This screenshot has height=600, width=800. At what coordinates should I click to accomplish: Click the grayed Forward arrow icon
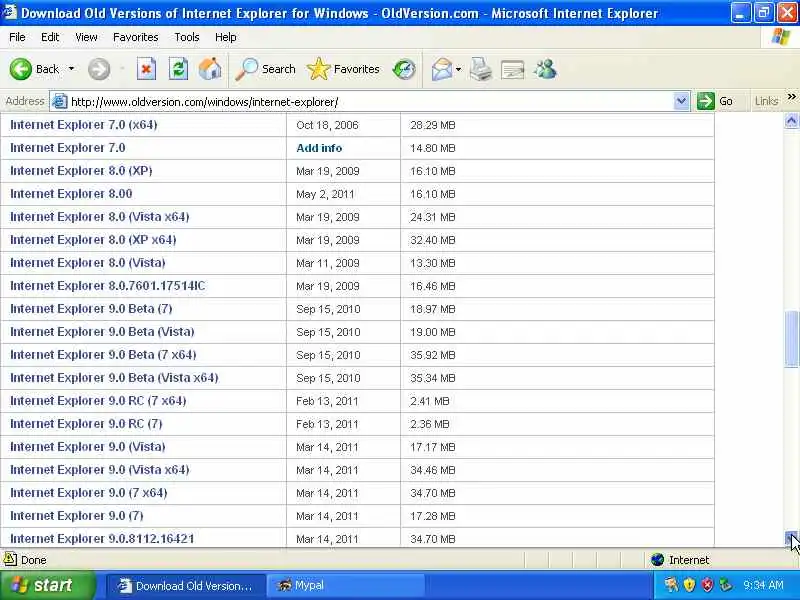tap(98, 69)
